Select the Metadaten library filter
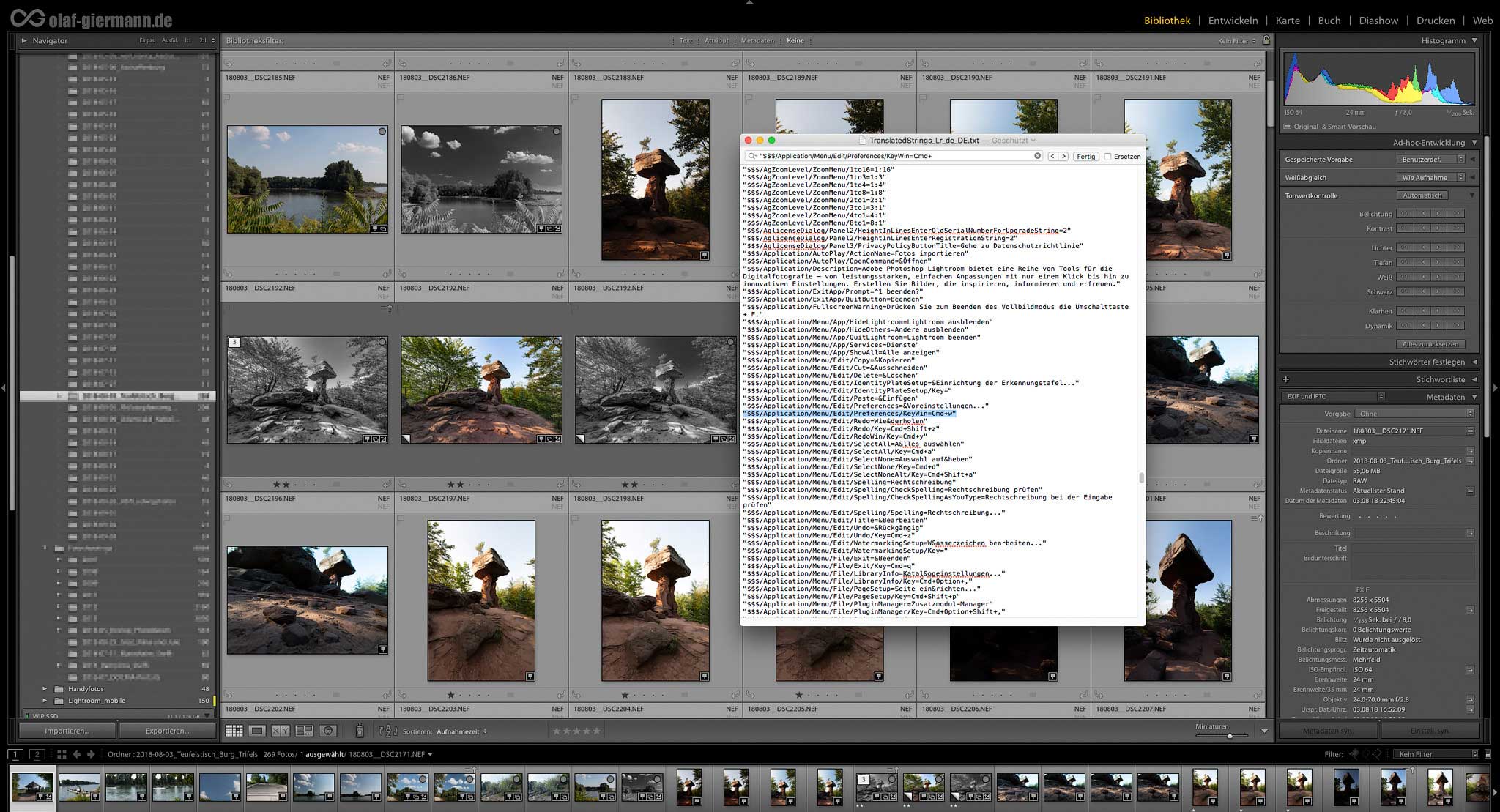The height and width of the screenshot is (812, 1500). point(757,40)
